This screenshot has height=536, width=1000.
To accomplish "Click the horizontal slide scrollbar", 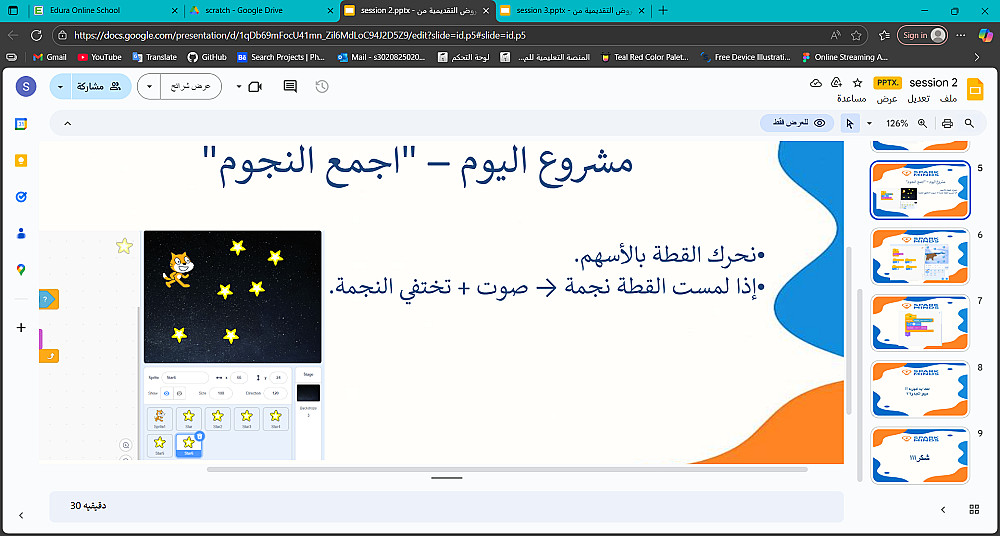I will tap(507, 469).
